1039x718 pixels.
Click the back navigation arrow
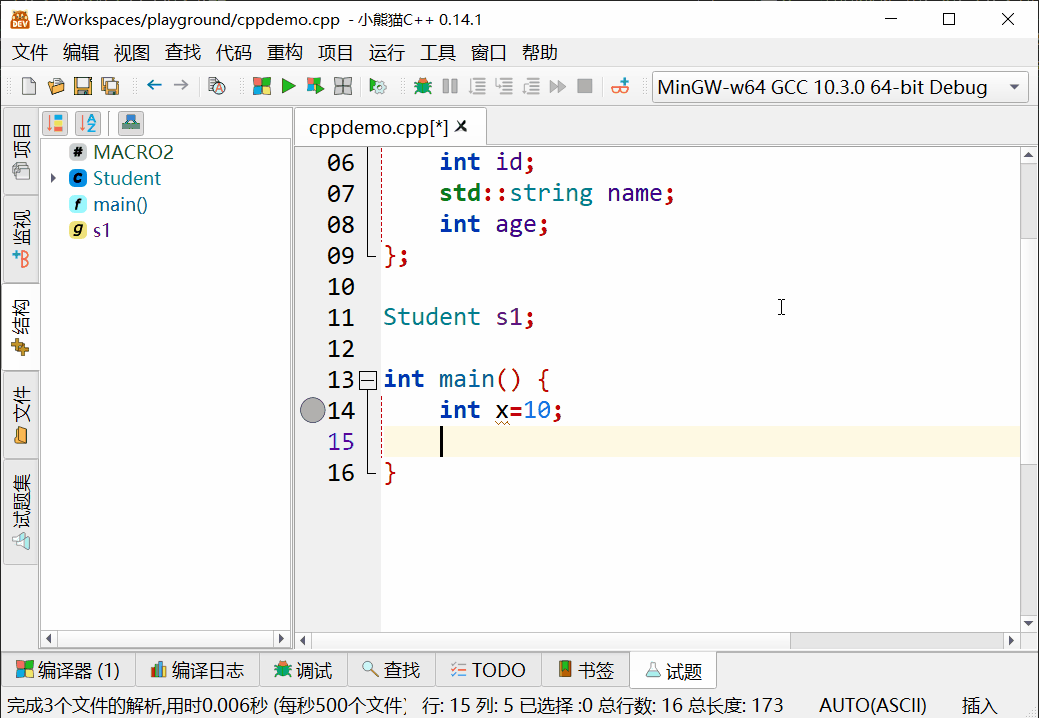(x=154, y=87)
